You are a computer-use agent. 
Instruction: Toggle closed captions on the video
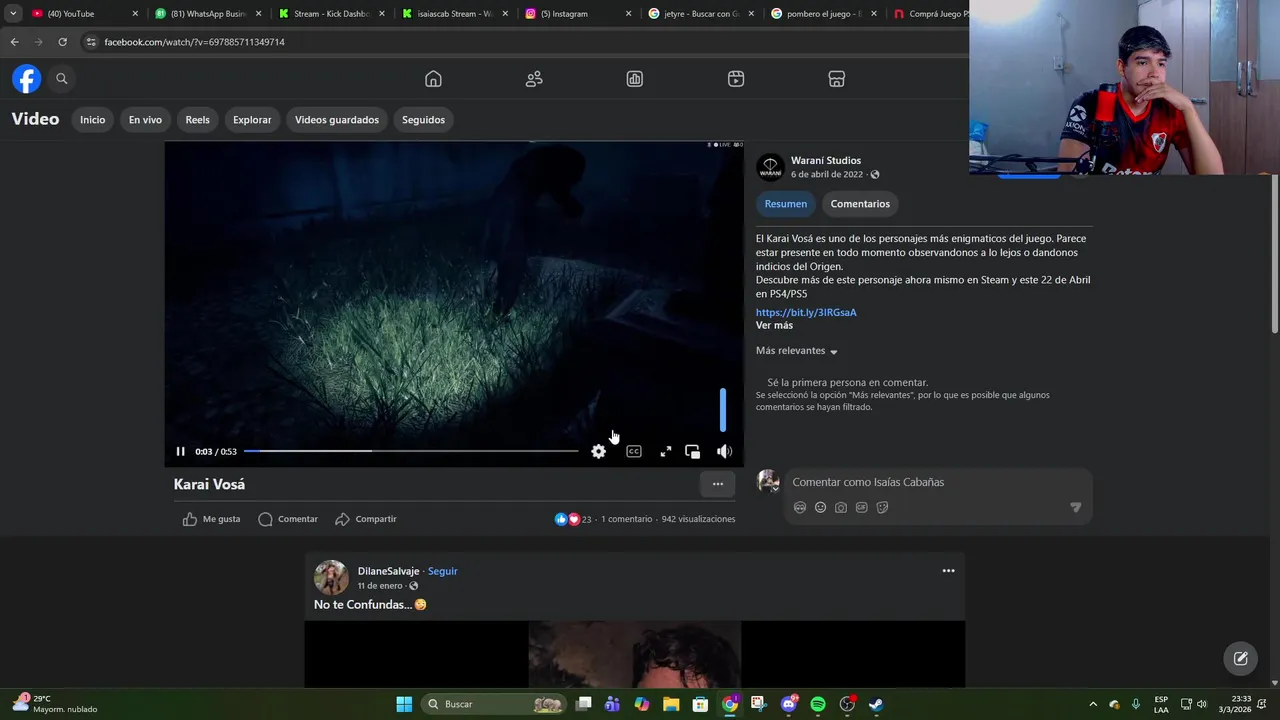point(634,452)
